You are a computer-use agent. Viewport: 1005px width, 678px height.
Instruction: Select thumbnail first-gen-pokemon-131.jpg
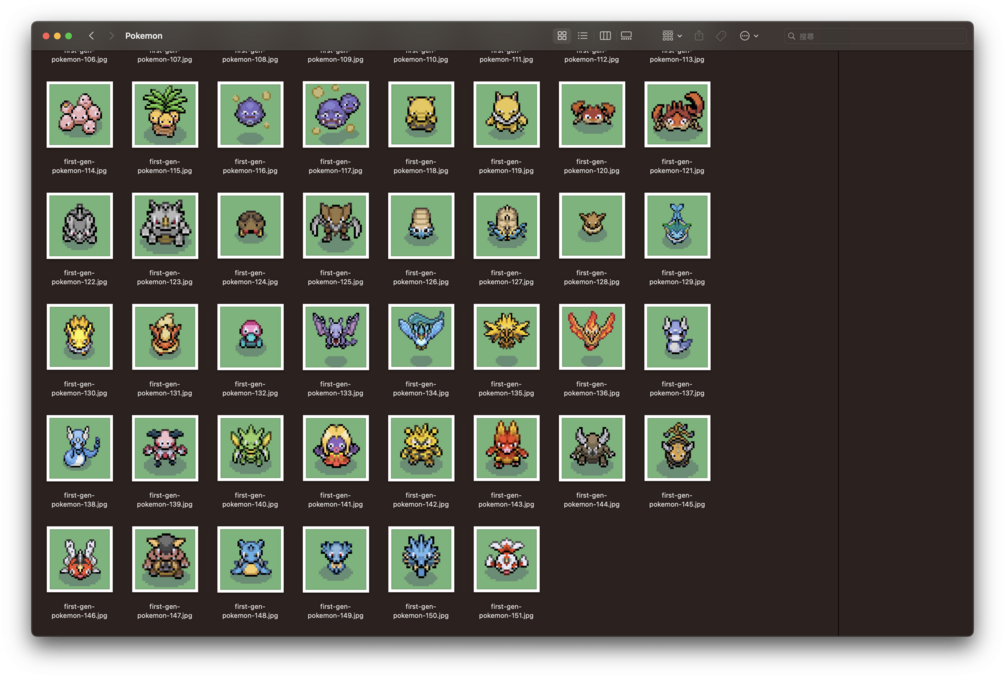(165, 336)
